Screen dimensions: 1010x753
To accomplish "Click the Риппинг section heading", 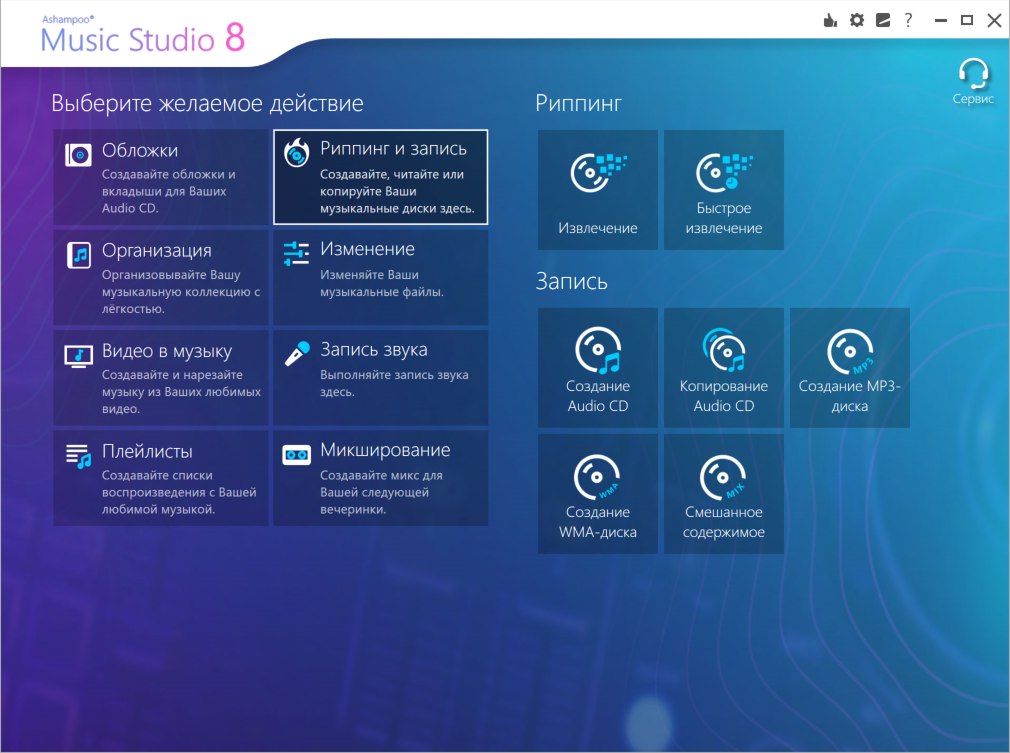I will coord(578,103).
